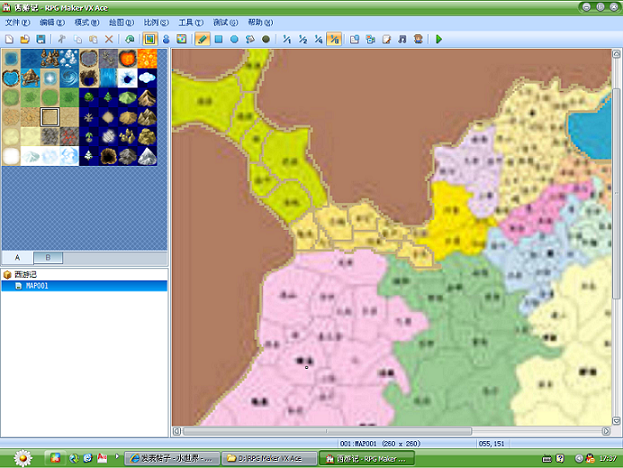Viewport: 623px width, 468px height.
Task: Pick the selected sand tile with black outline
Action: 50,117
